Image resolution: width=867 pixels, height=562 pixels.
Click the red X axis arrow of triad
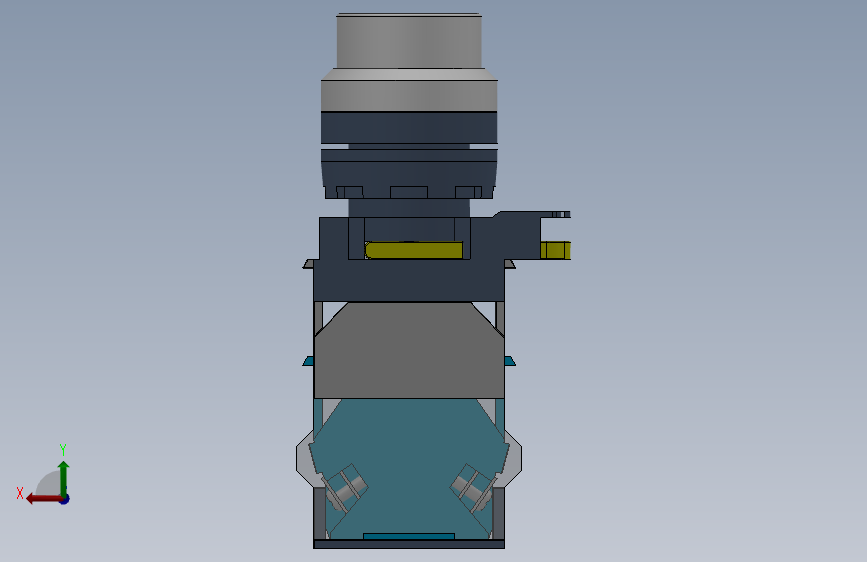[x=43, y=499]
